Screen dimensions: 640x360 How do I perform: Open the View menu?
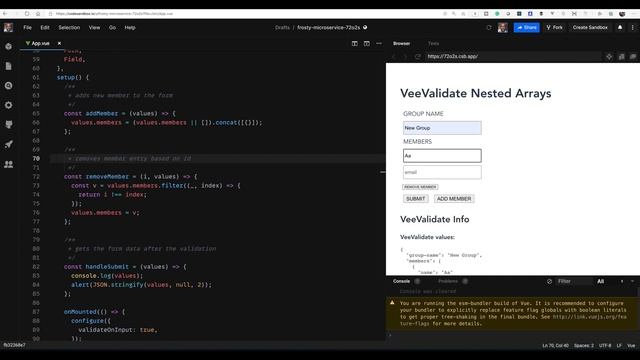click(94, 27)
